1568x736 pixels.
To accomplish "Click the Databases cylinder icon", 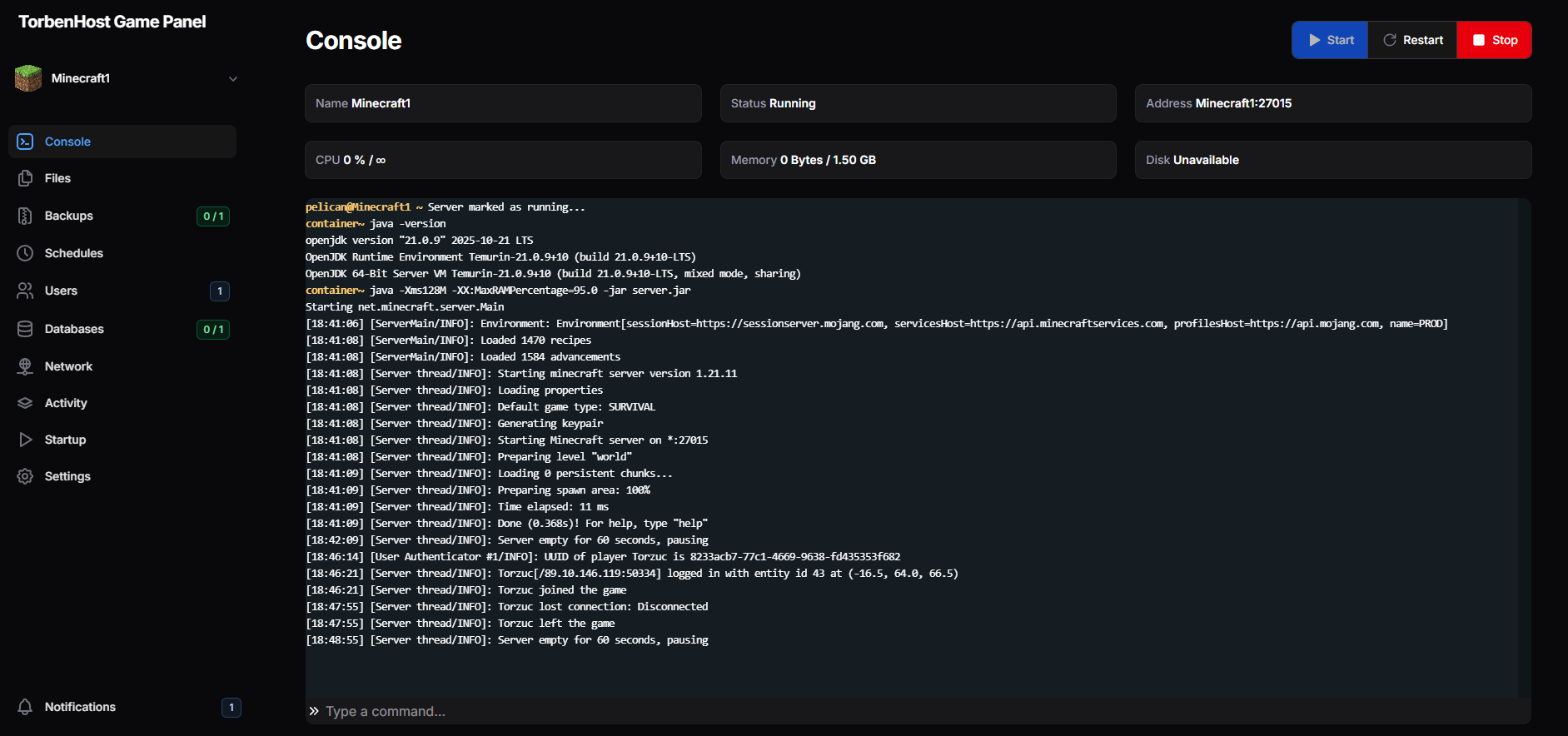I will point(25,329).
